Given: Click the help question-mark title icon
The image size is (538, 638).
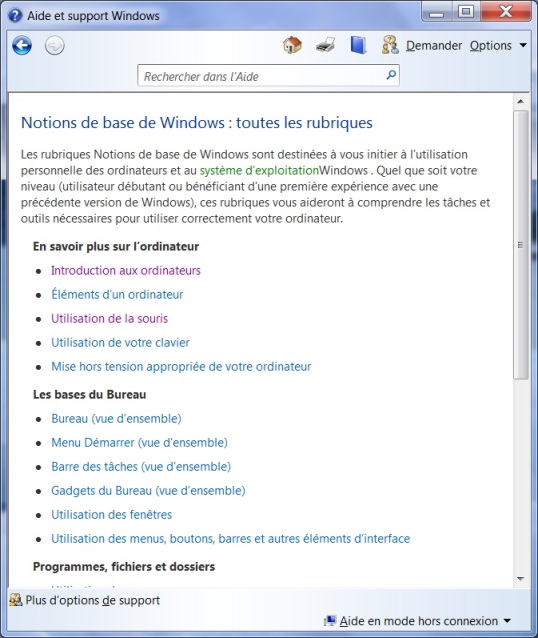Looking at the screenshot, I should [15, 15].
